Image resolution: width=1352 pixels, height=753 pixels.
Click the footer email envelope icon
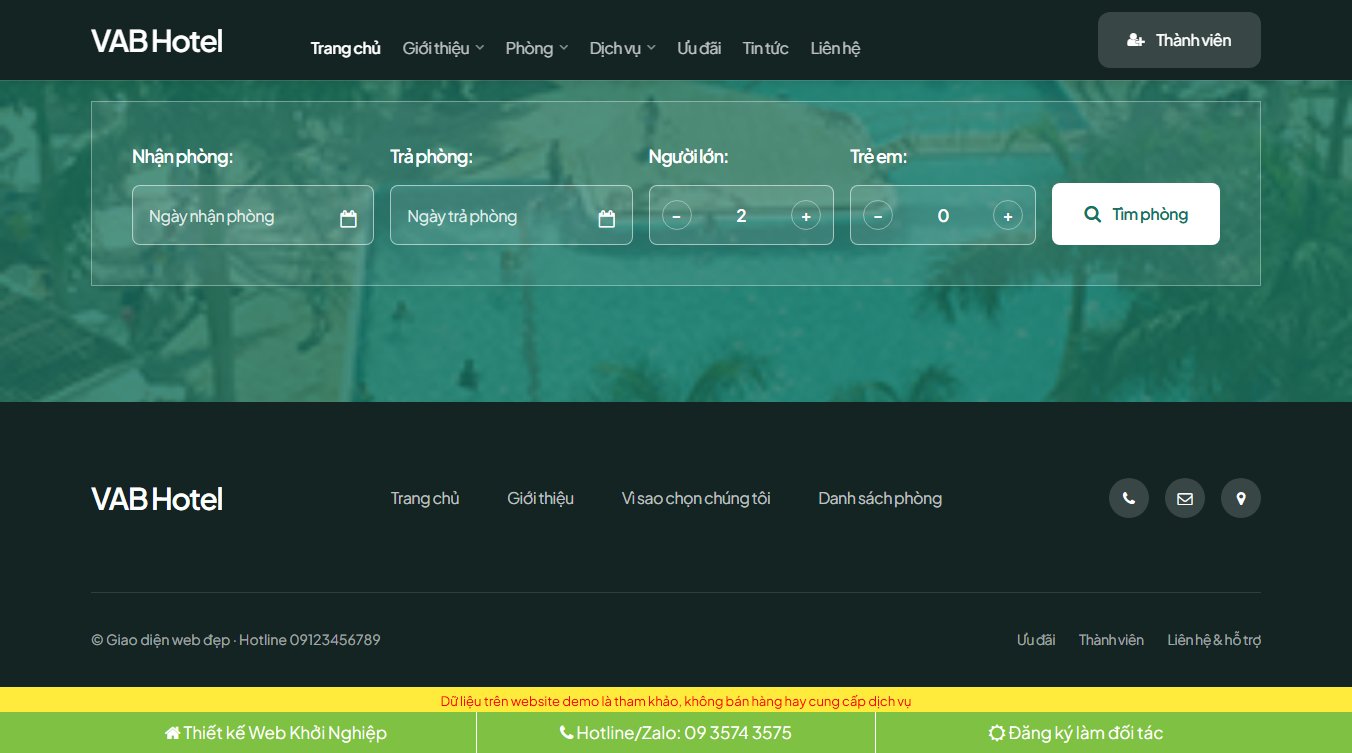(1185, 498)
